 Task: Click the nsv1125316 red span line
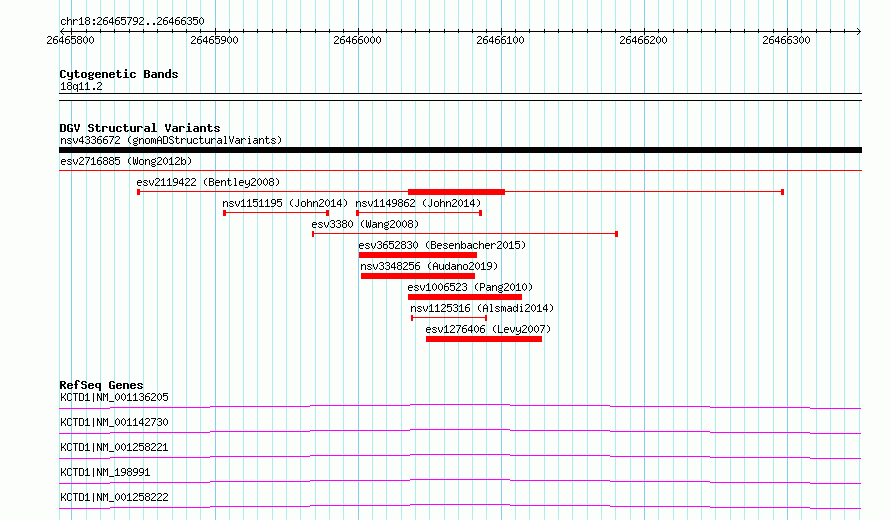click(x=449, y=318)
